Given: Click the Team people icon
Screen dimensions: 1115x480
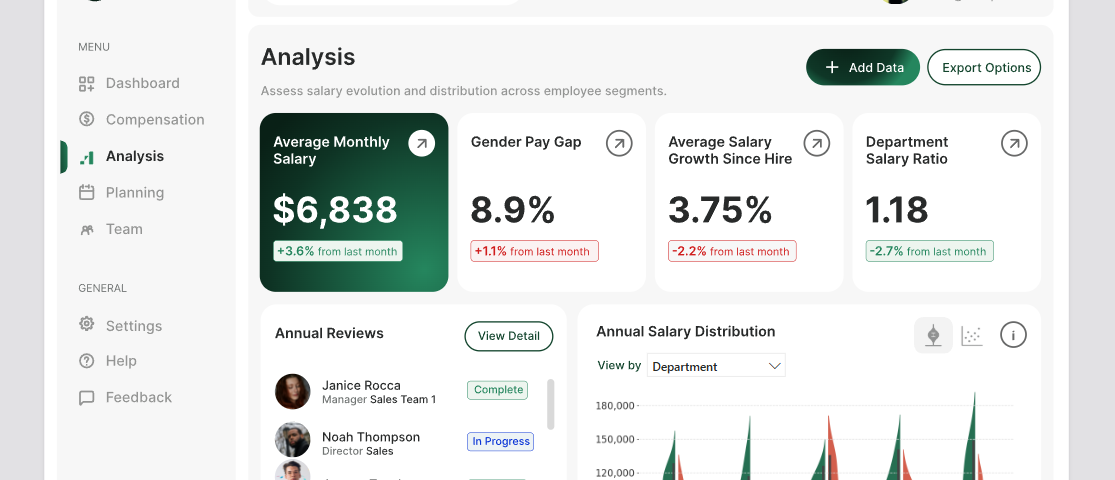Looking at the screenshot, I should pyautogui.click(x=86, y=230).
